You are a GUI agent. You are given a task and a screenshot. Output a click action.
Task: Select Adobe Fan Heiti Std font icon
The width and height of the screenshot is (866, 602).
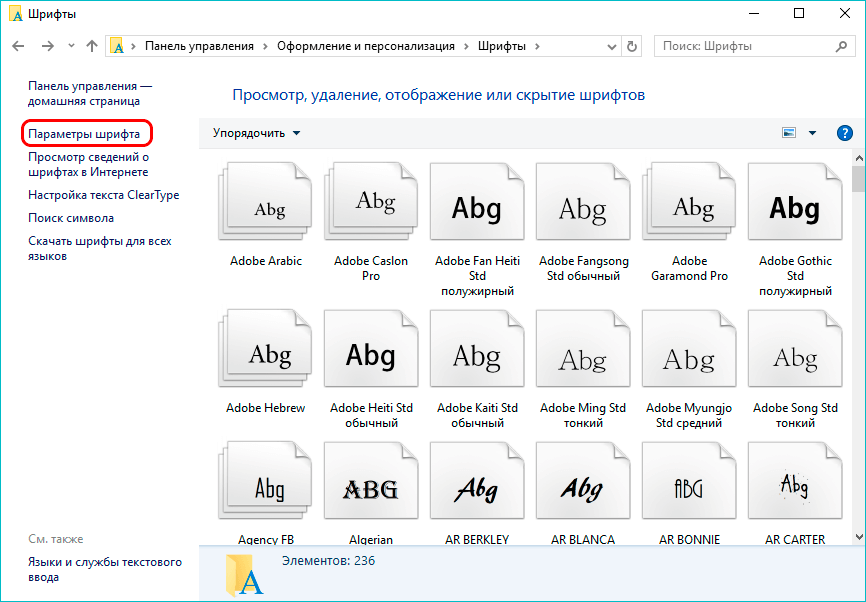coord(477,202)
